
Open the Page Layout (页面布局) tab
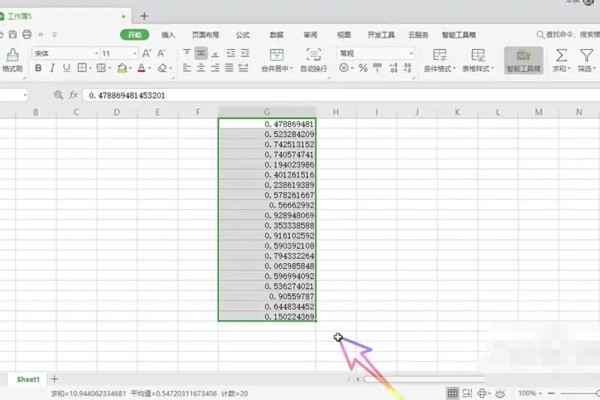click(205, 35)
